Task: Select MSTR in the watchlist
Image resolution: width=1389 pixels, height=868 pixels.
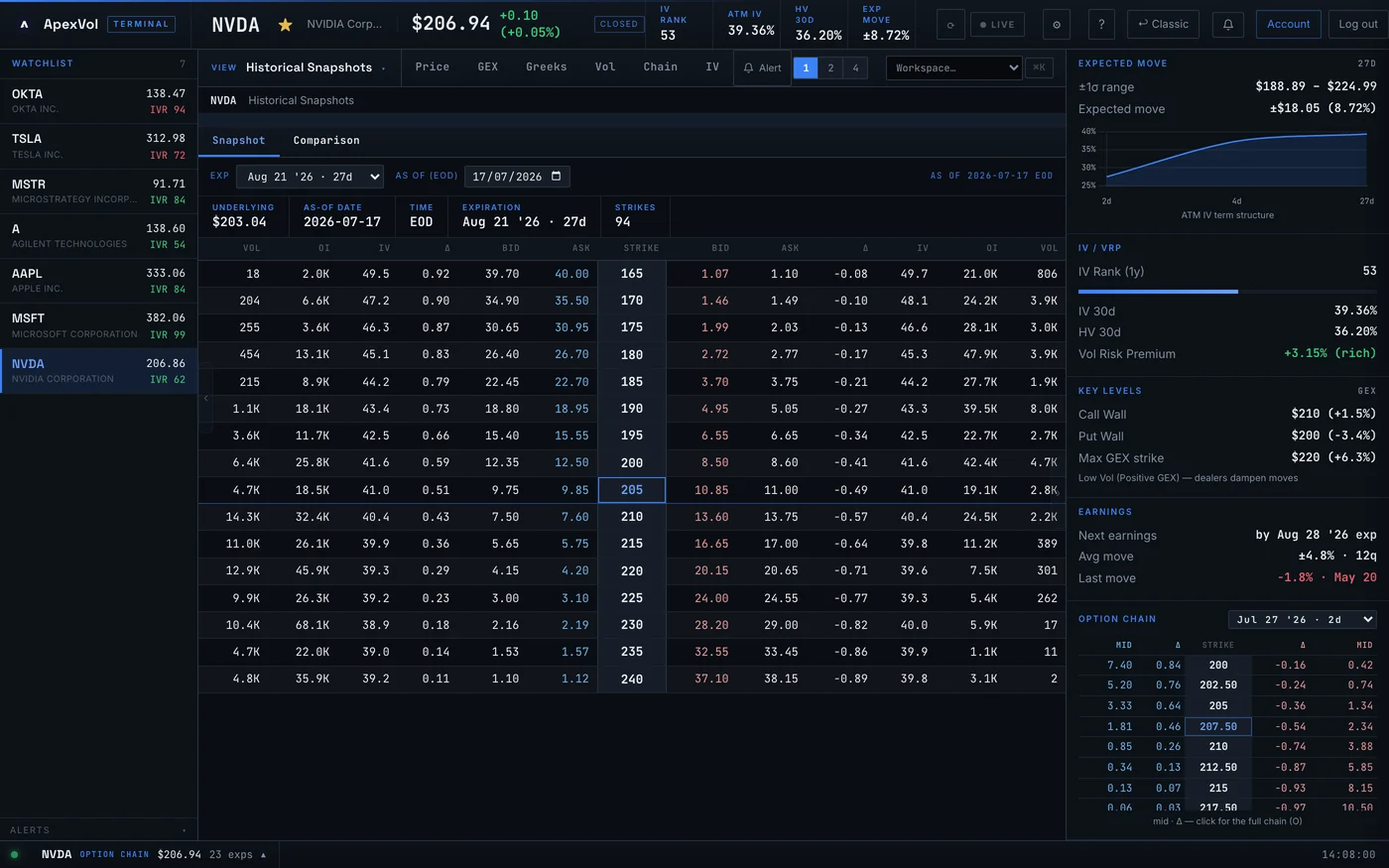Action: [x=98, y=191]
